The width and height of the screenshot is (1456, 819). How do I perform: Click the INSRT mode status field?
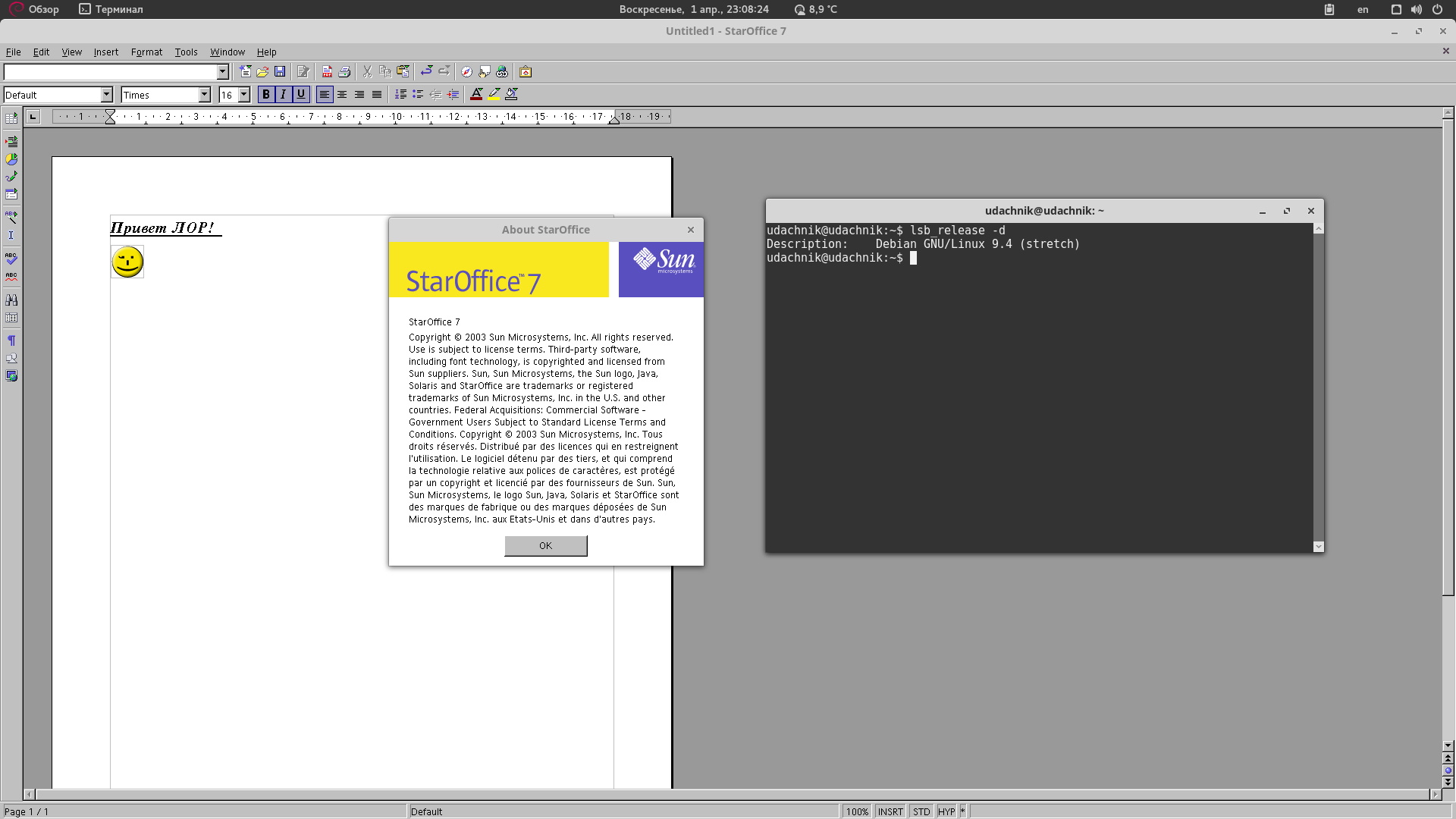(x=890, y=811)
